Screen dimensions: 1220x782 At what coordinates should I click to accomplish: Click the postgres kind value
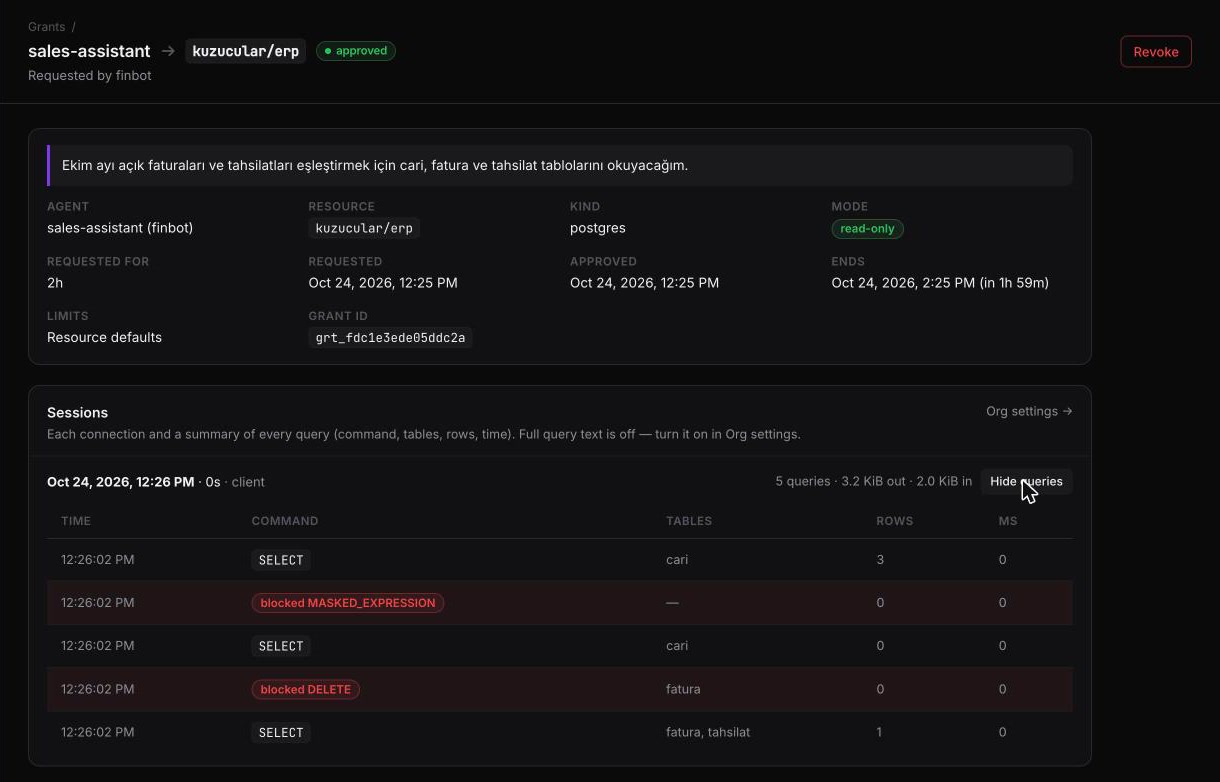[598, 228]
